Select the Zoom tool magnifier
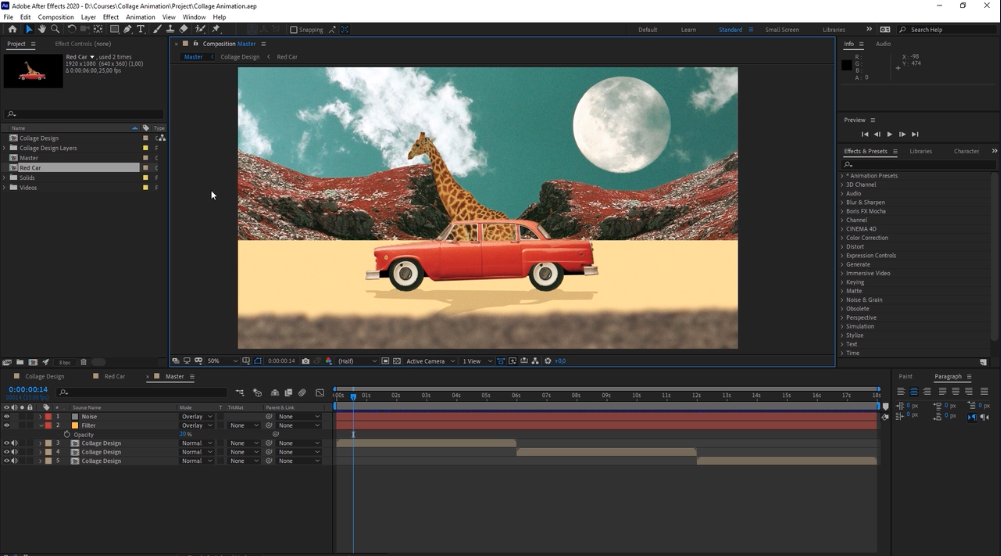This screenshot has height=556, width=1001. (53, 29)
